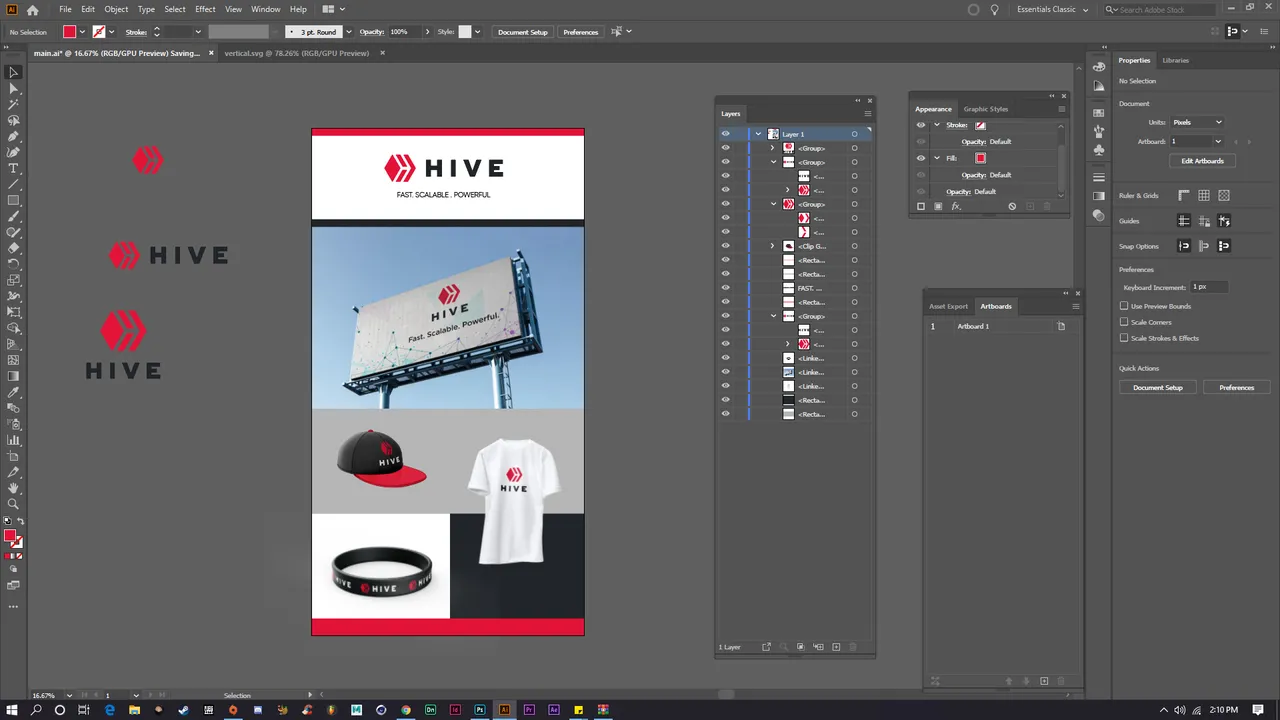
Task: Open the File menu
Action: pos(65,10)
